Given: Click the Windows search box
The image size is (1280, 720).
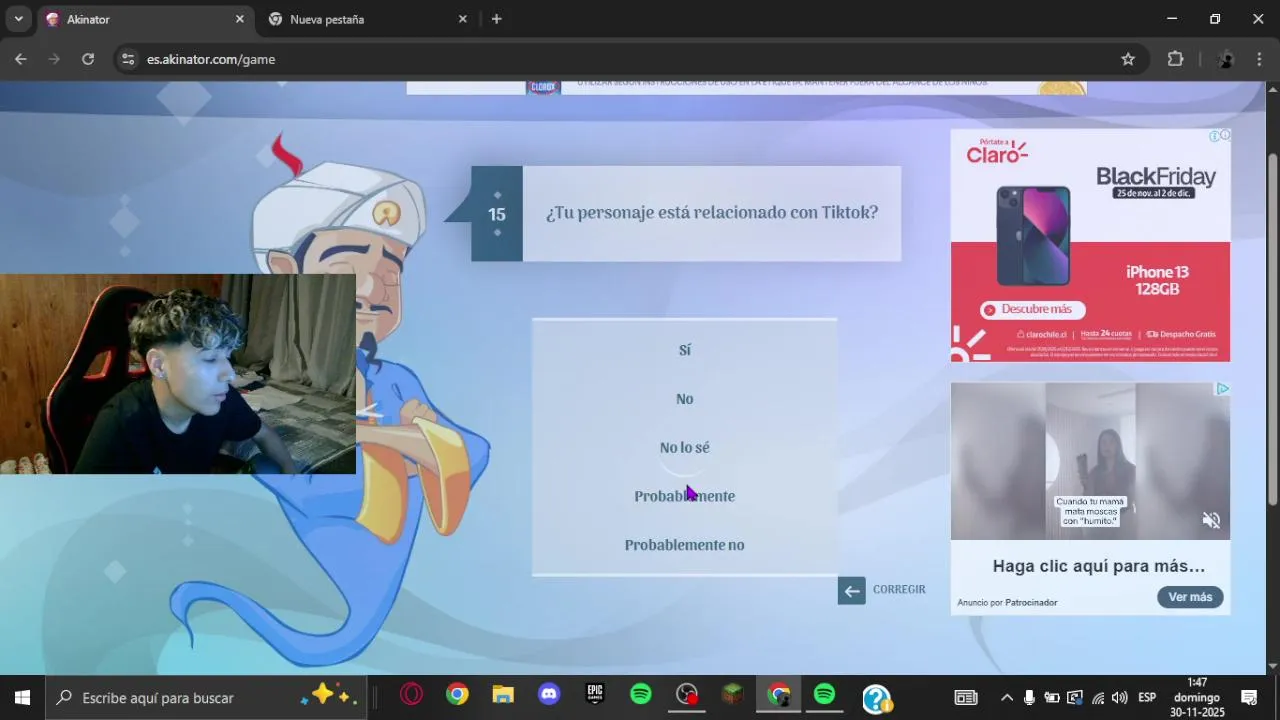Looking at the screenshot, I should click(x=207, y=698).
